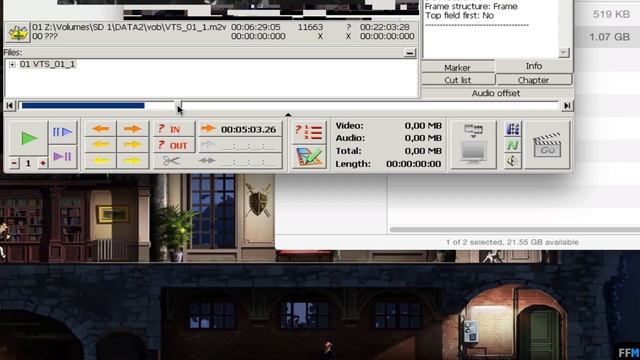Set cut-in point with ? IN button

click(x=174, y=129)
